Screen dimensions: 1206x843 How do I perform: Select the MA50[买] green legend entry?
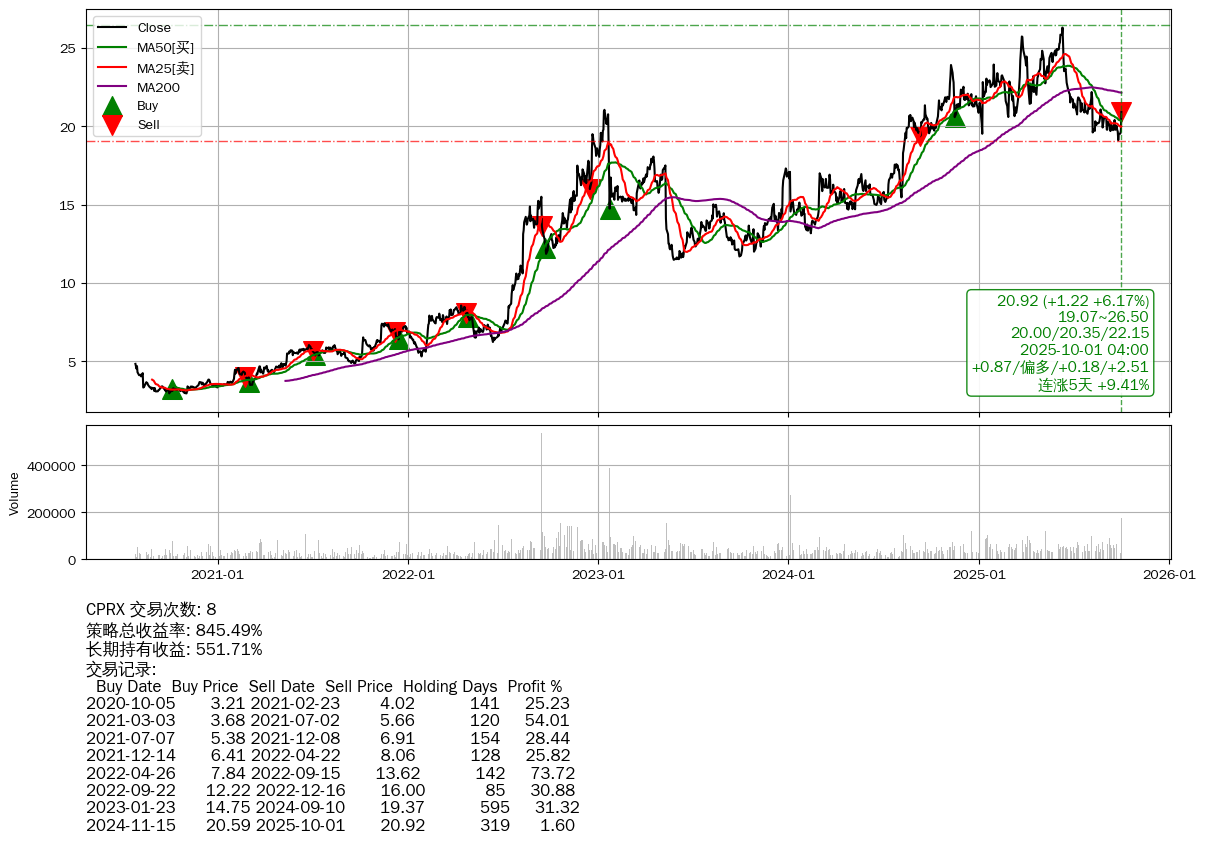coord(165,47)
